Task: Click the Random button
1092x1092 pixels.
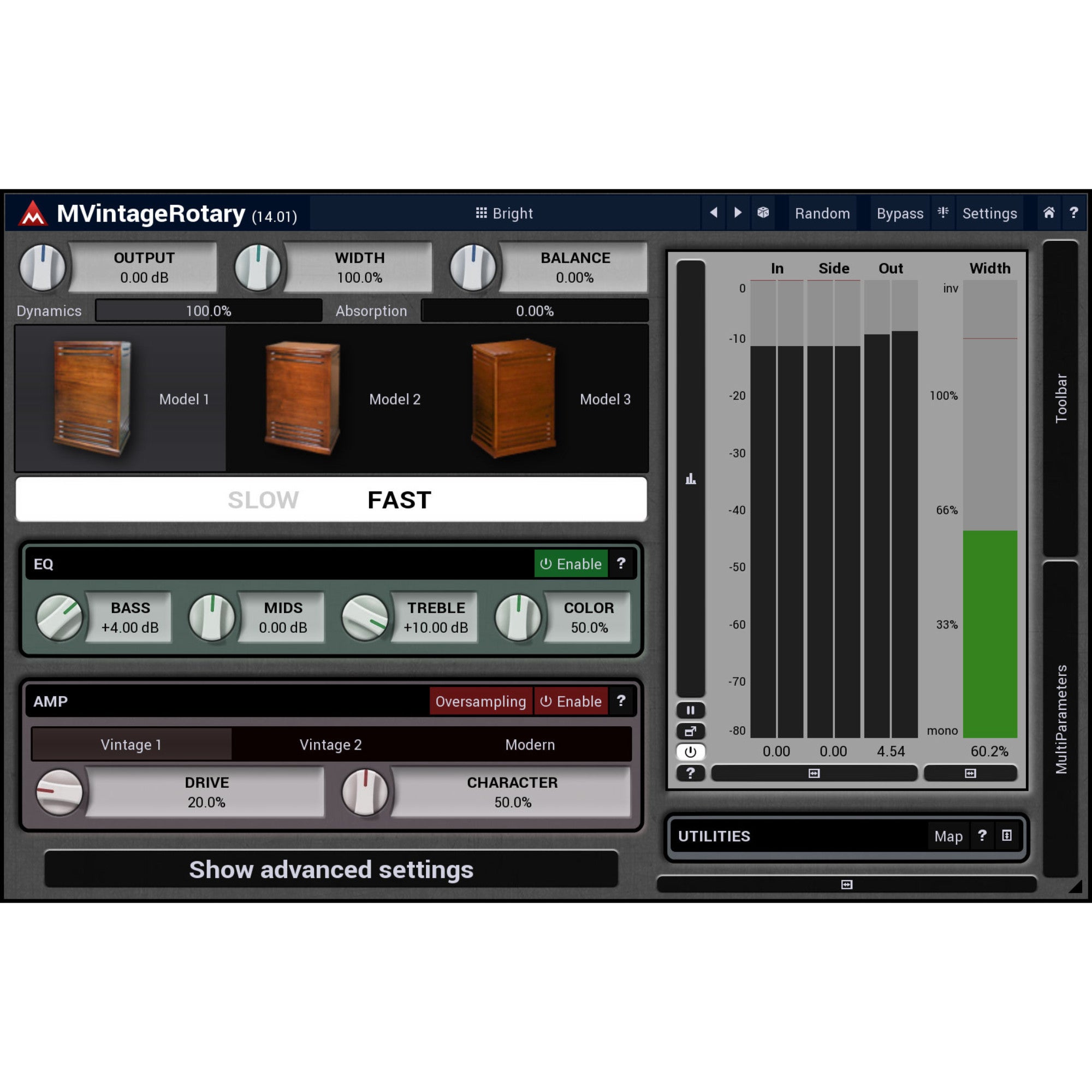Action: point(822,213)
